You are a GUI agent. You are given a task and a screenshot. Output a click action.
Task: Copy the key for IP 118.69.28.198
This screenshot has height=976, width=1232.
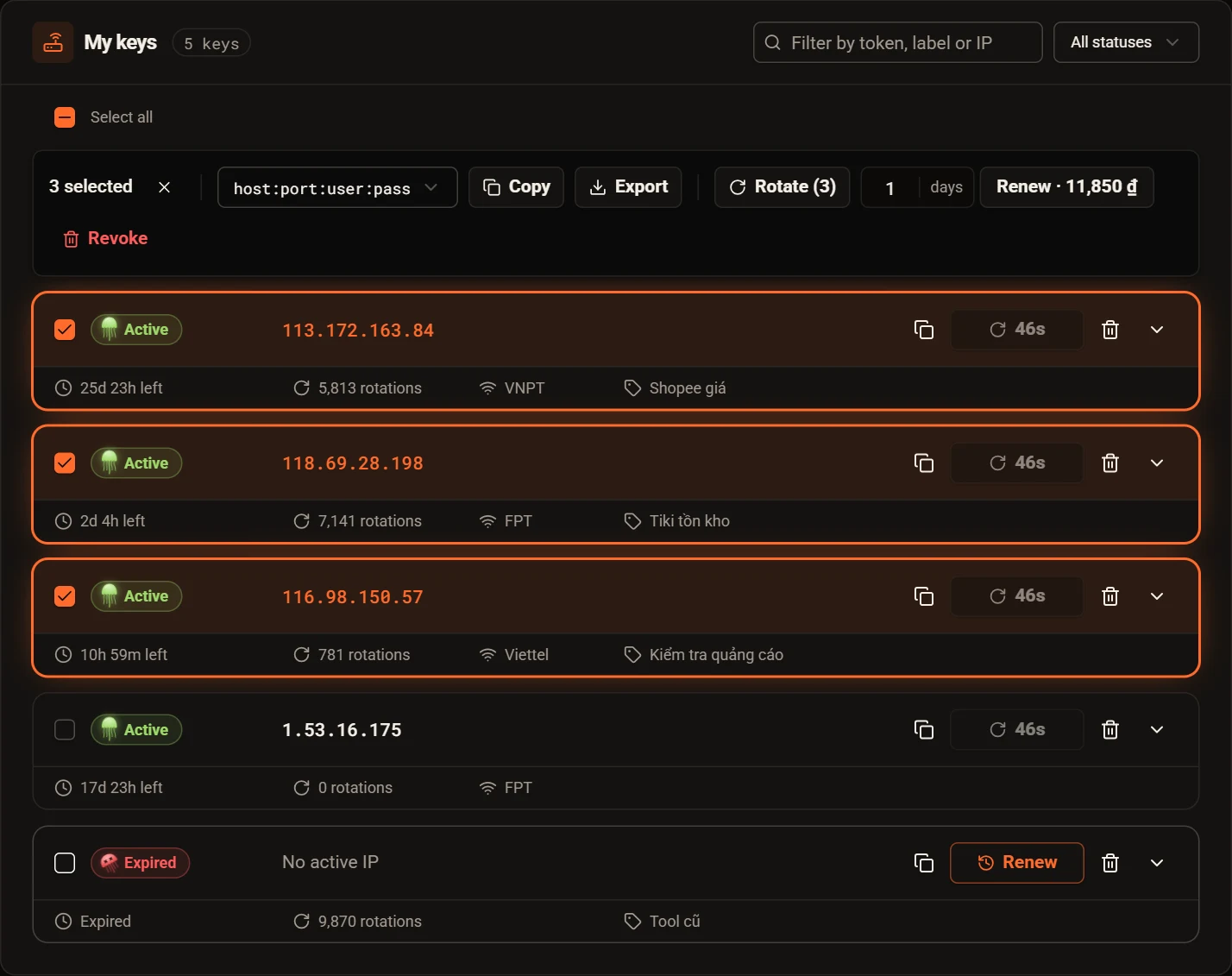tap(923, 463)
